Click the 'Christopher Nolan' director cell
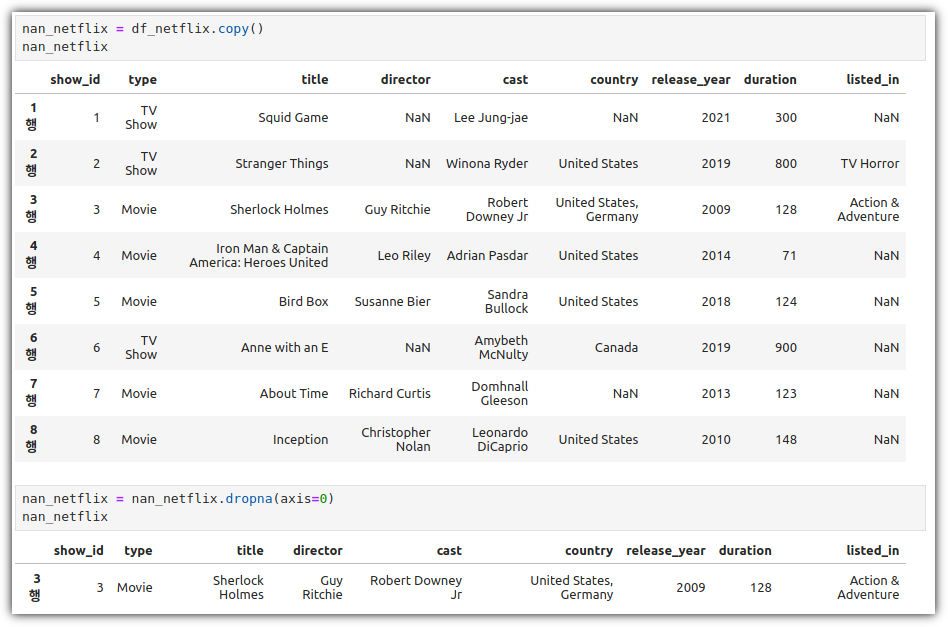The width and height of the screenshot is (948, 627). coord(396,440)
